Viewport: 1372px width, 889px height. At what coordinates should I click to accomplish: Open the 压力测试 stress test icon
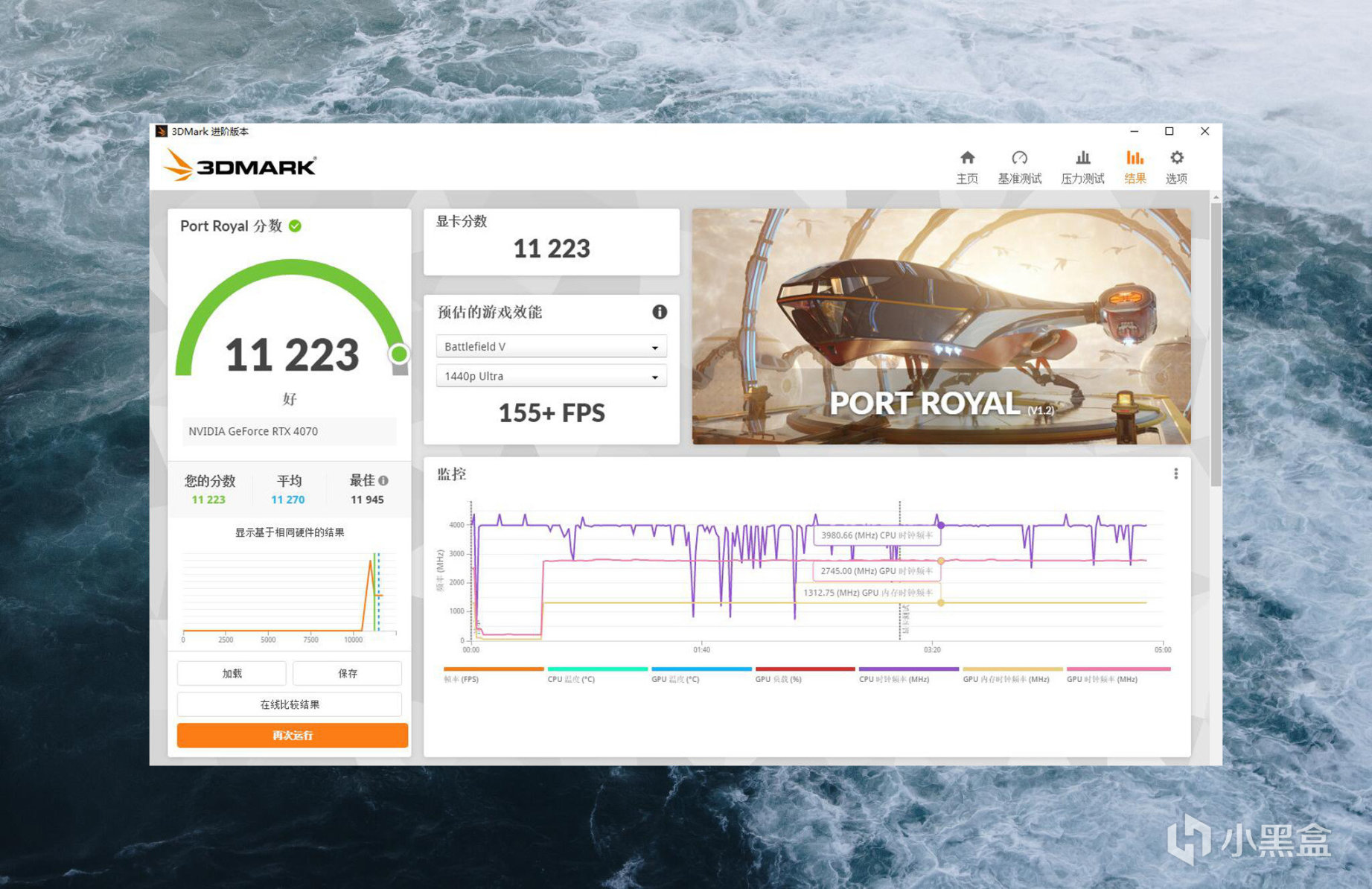click(x=1082, y=158)
